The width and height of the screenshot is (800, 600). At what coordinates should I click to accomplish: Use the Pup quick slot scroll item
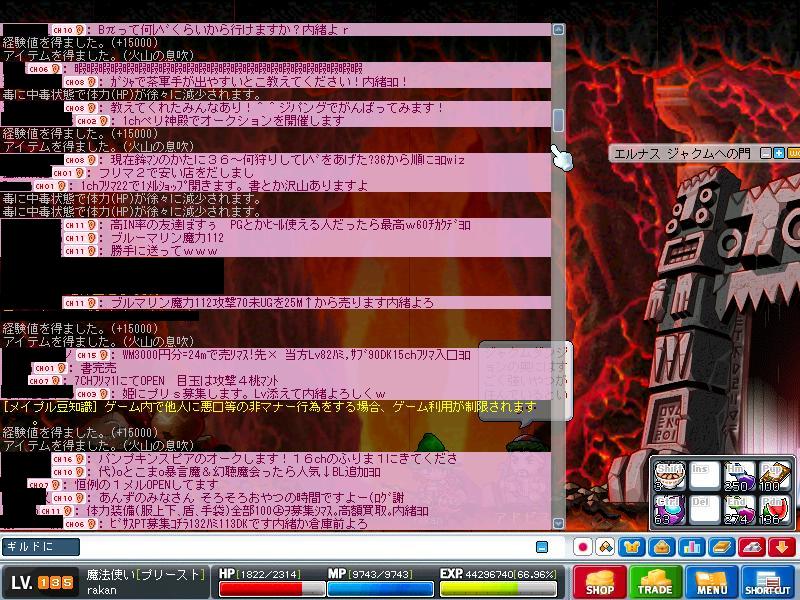774,476
